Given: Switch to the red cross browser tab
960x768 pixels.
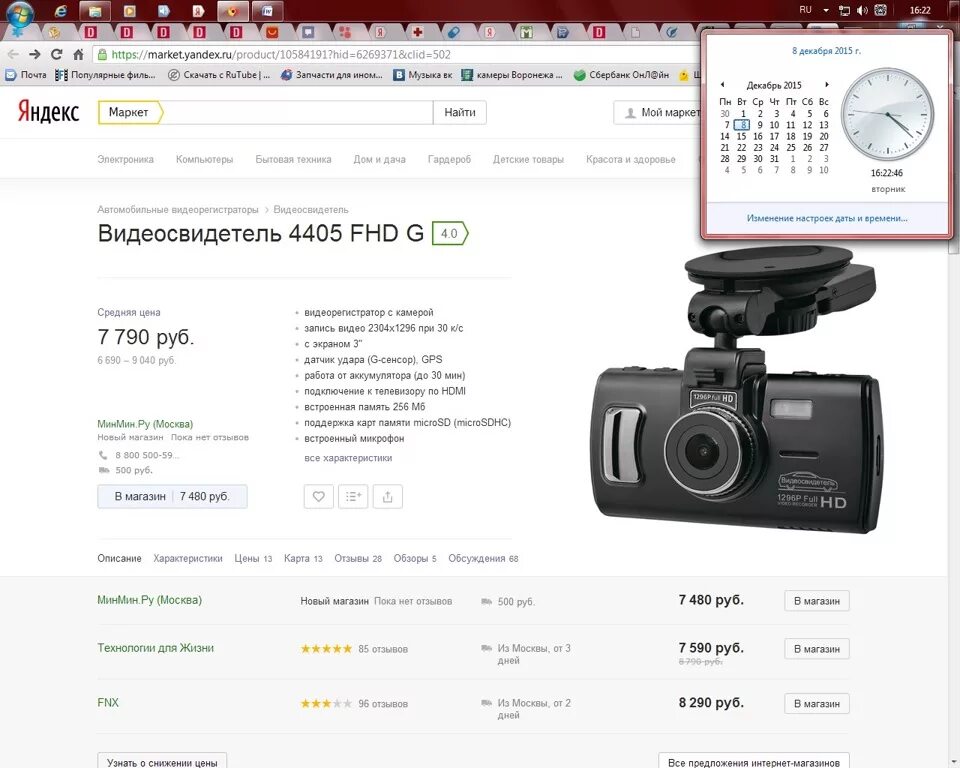Looking at the screenshot, I should (x=418, y=32).
